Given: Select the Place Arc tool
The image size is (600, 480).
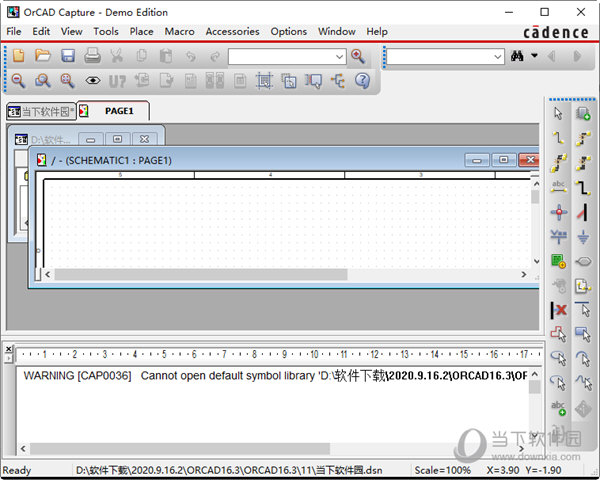Looking at the screenshot, I should click(583, 359).
